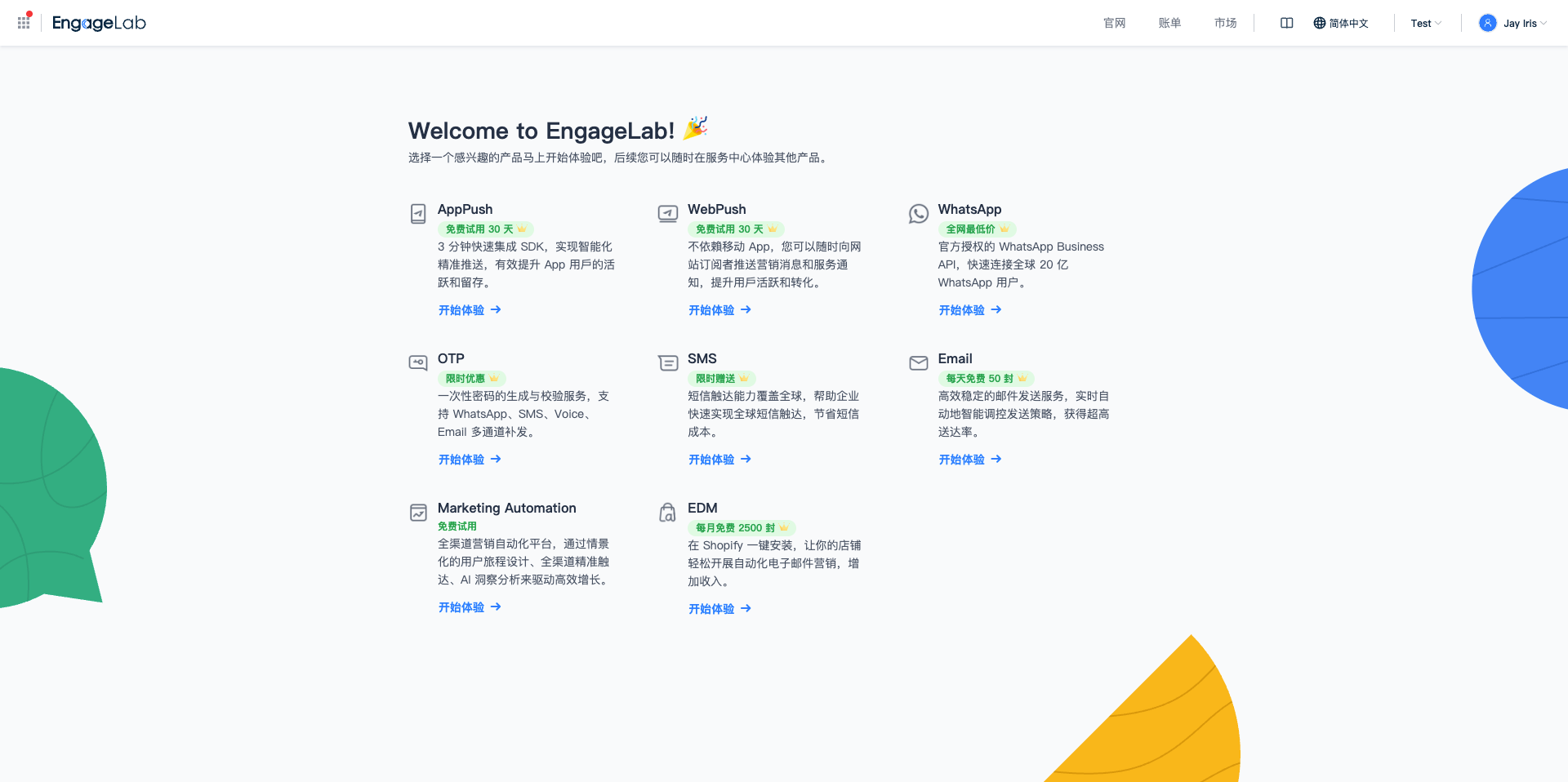Start WhatsApp via 开始体验 link

click(x=970, y=310)
